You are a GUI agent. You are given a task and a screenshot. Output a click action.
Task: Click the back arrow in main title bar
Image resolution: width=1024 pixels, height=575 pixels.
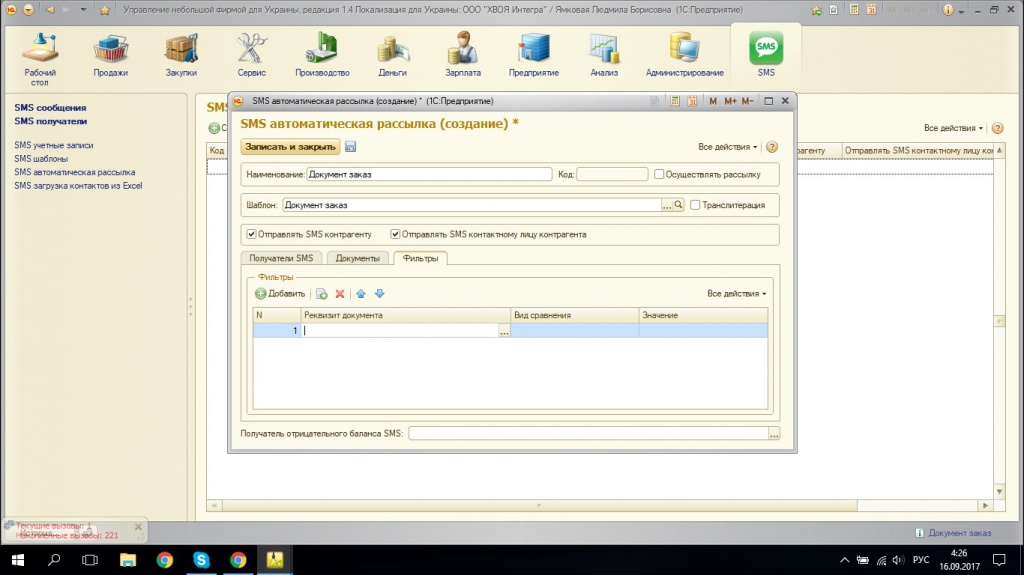click(50, 10)
